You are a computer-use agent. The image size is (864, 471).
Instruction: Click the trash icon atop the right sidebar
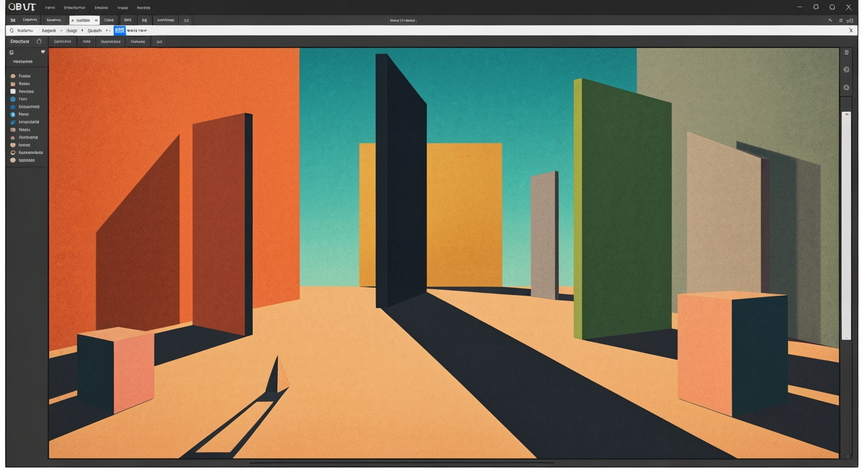coord(846,52)
